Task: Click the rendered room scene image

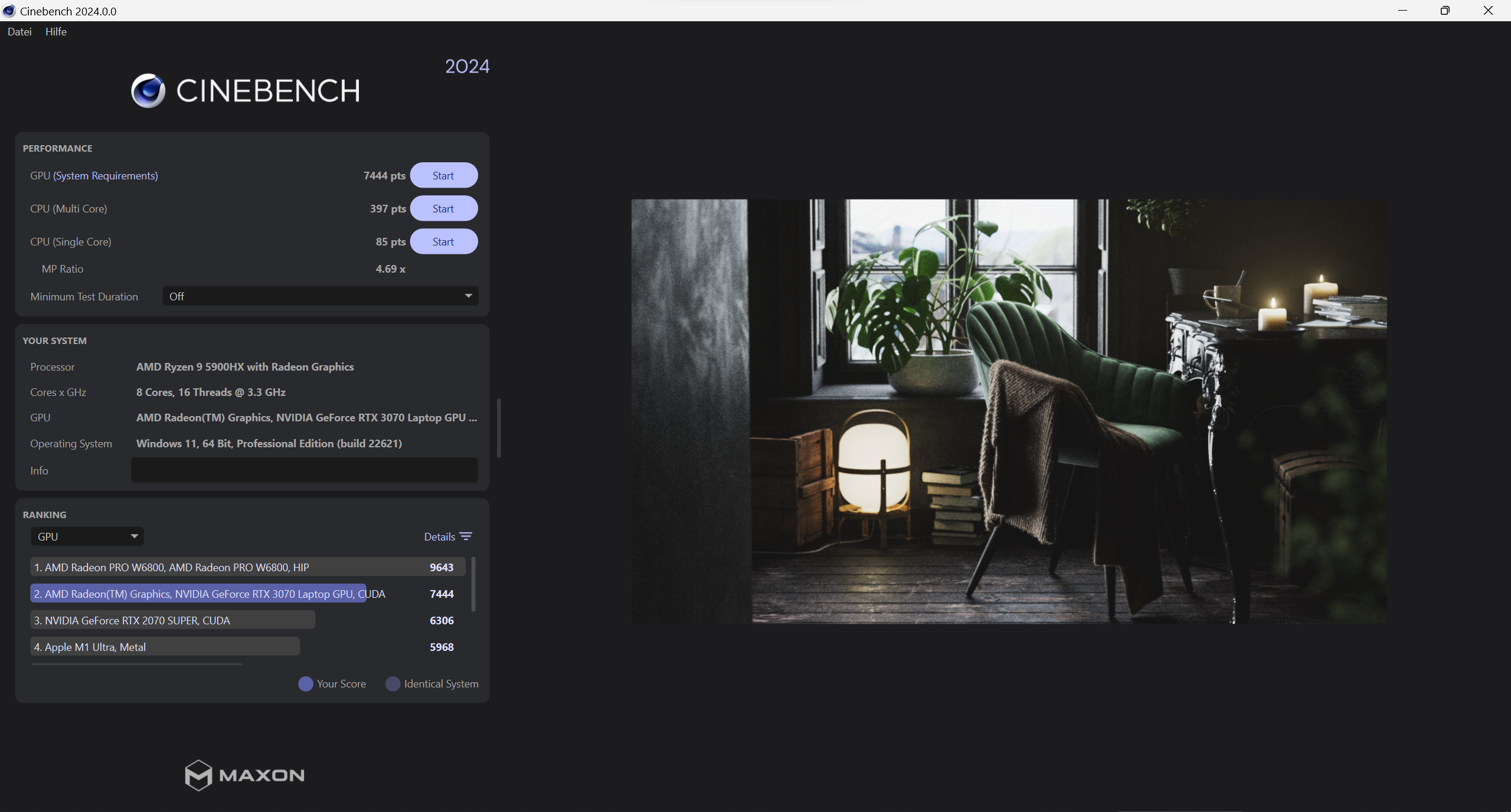Action: coord(1009,411)
